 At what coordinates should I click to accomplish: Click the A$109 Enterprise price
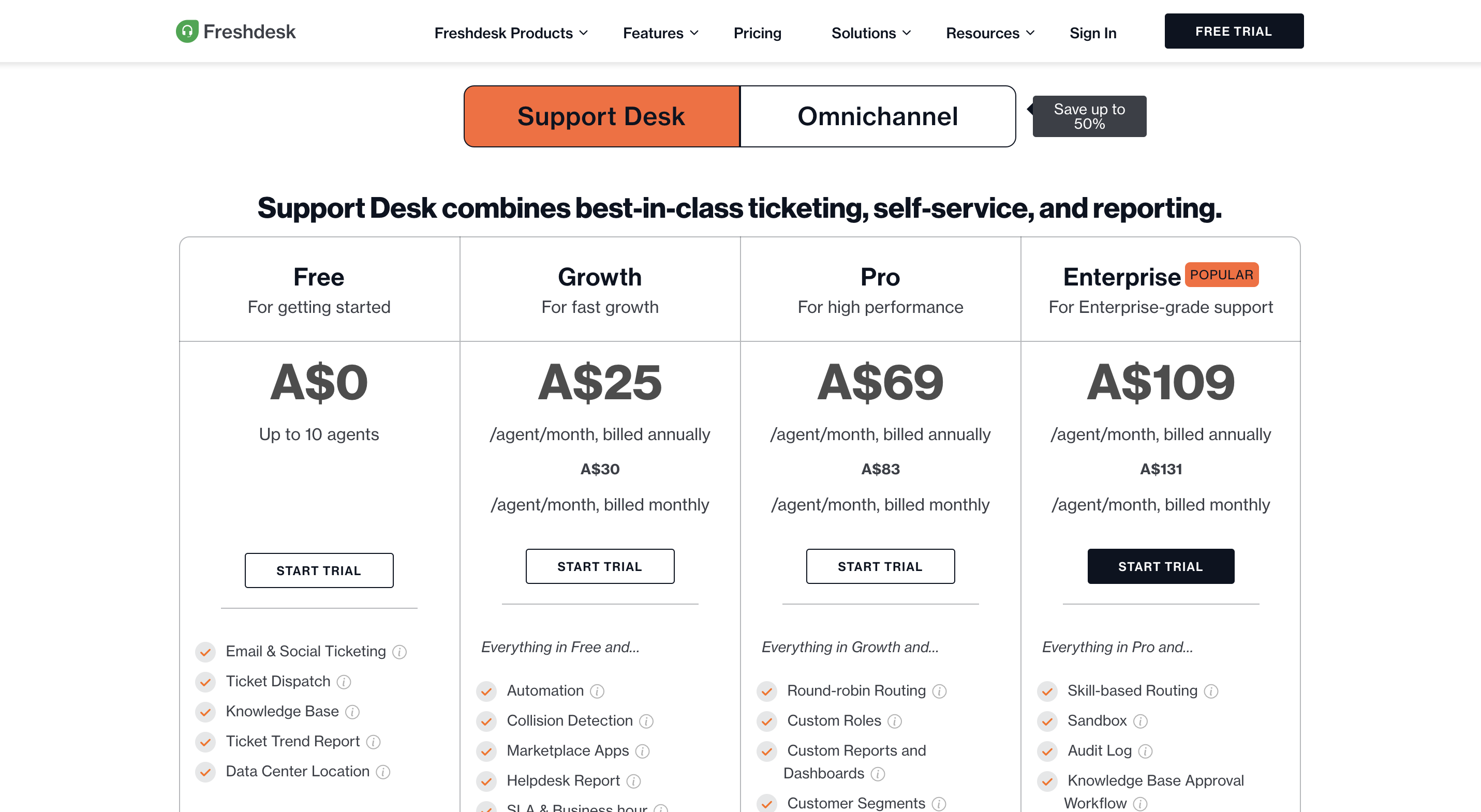click(1161, 383)
